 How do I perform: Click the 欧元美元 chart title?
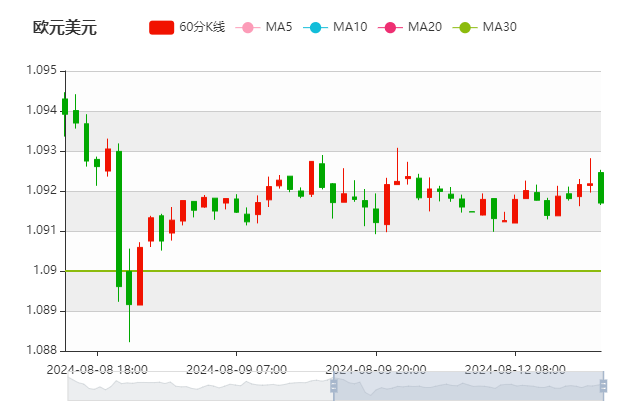tap(65, 28)
